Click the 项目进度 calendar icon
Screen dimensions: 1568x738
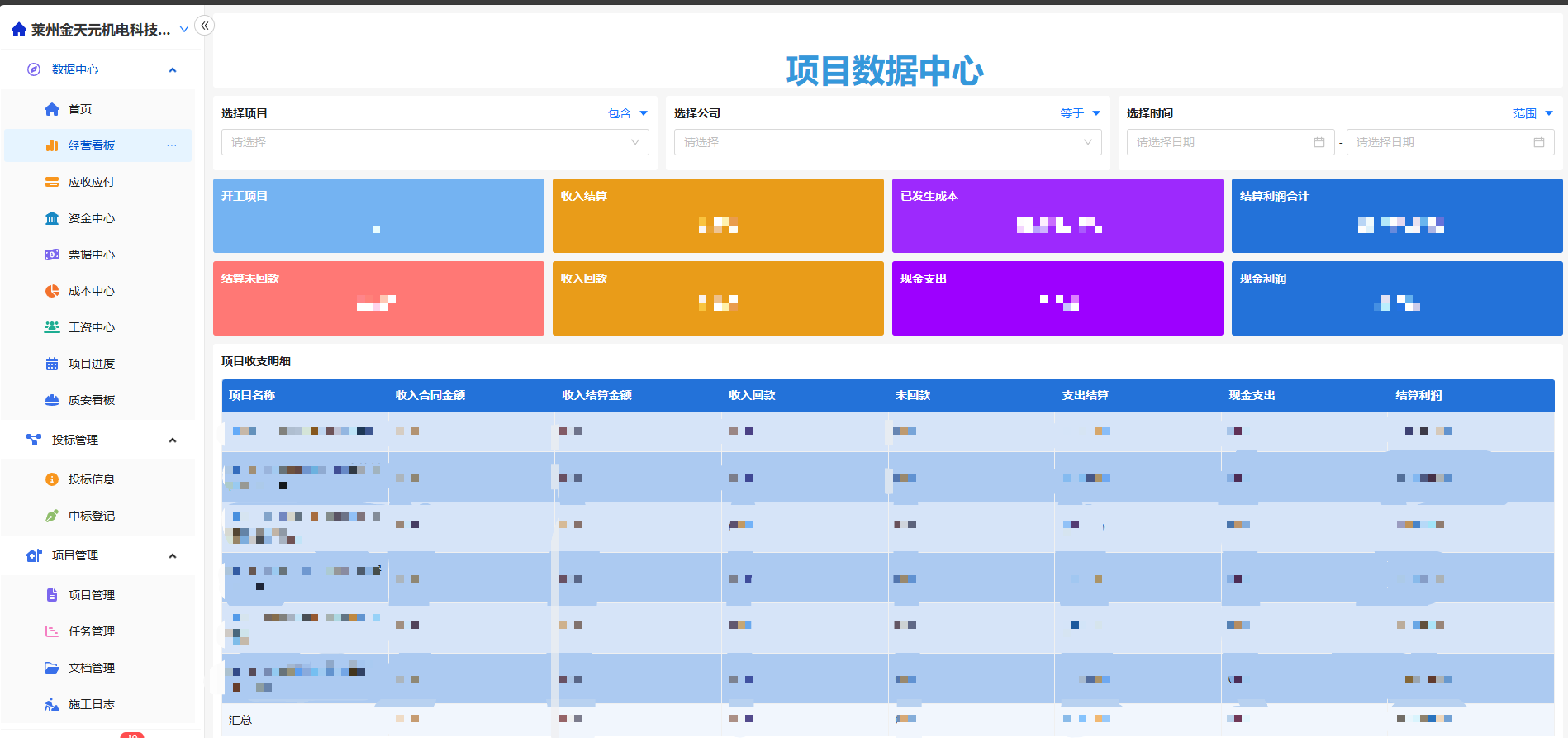click(52, 364)
